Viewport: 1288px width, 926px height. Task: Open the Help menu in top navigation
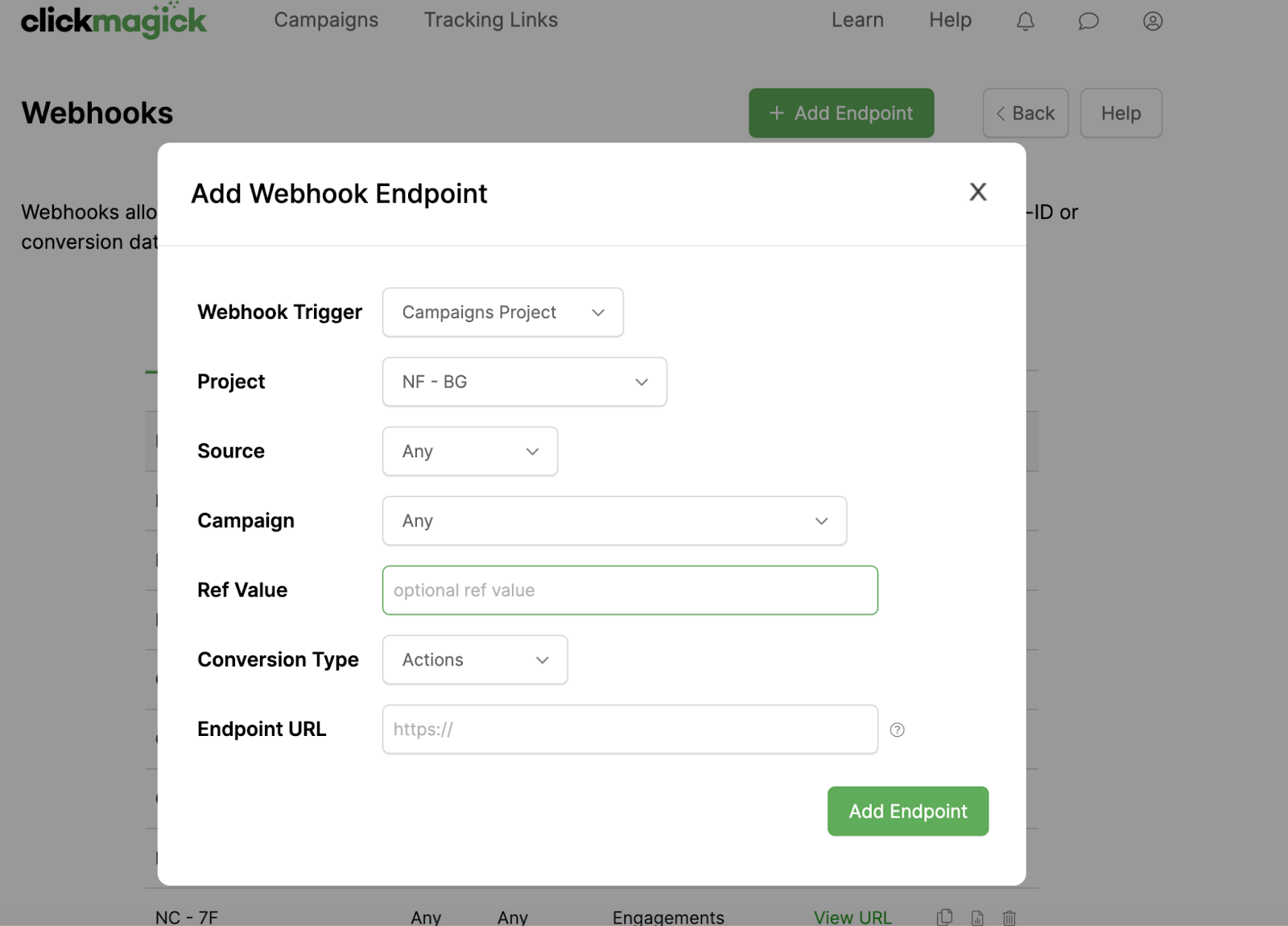950,20
